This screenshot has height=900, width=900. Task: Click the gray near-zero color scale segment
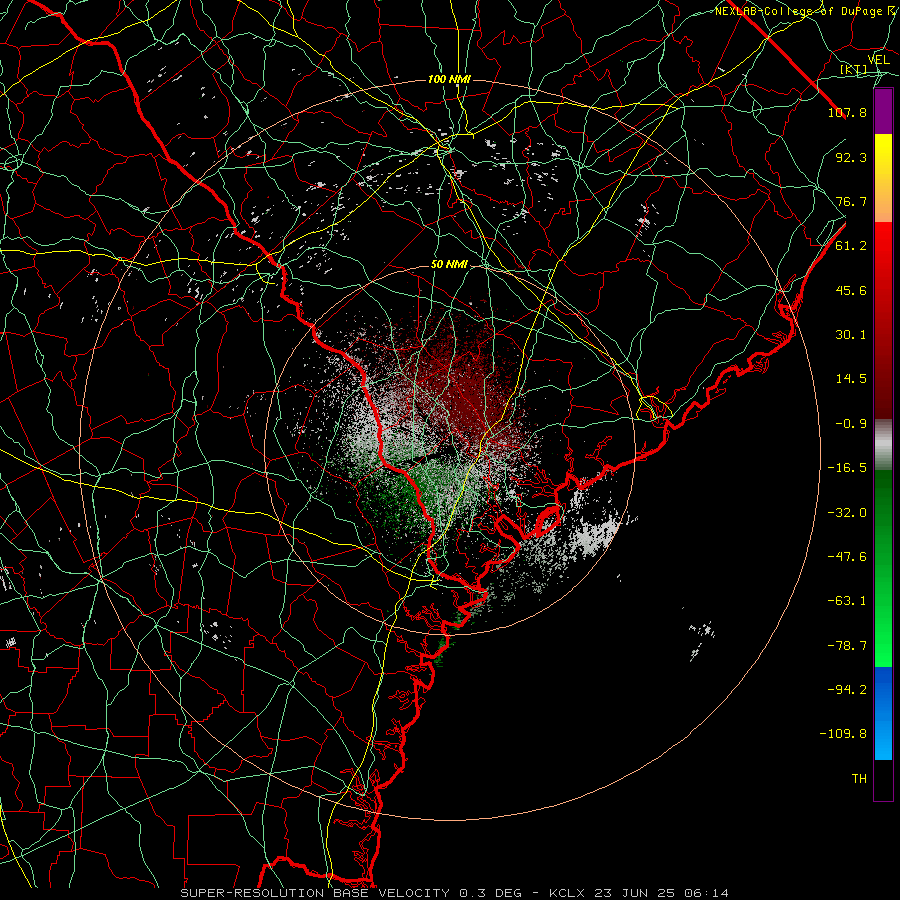point(883,445)
